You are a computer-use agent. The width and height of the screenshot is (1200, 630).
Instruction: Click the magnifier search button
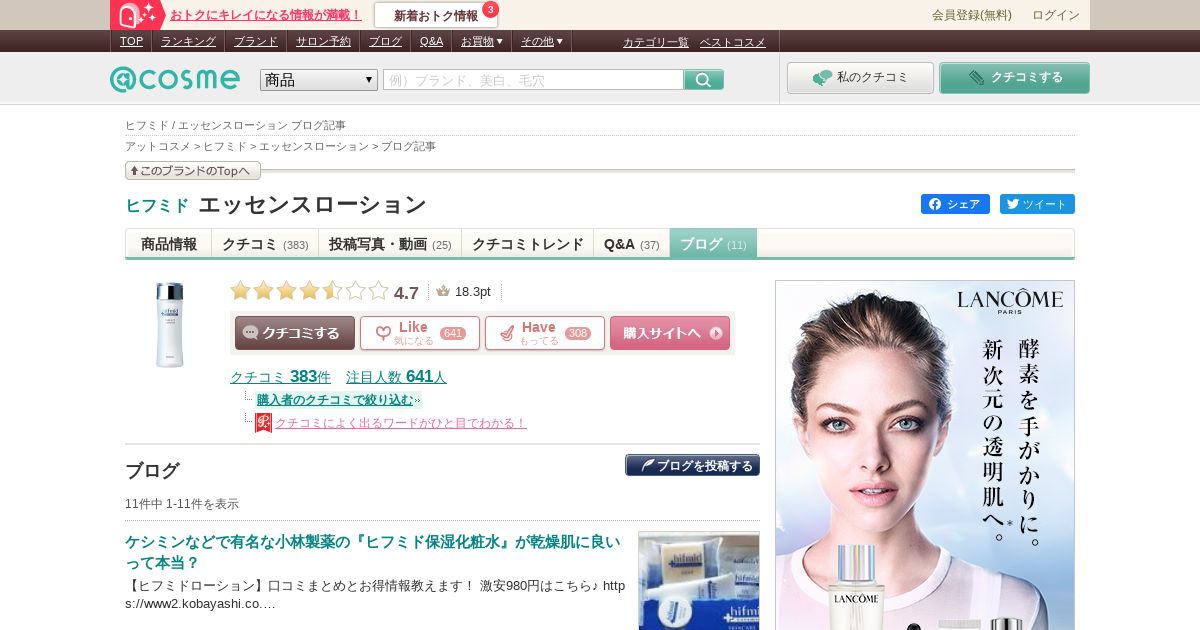point(704,80)
